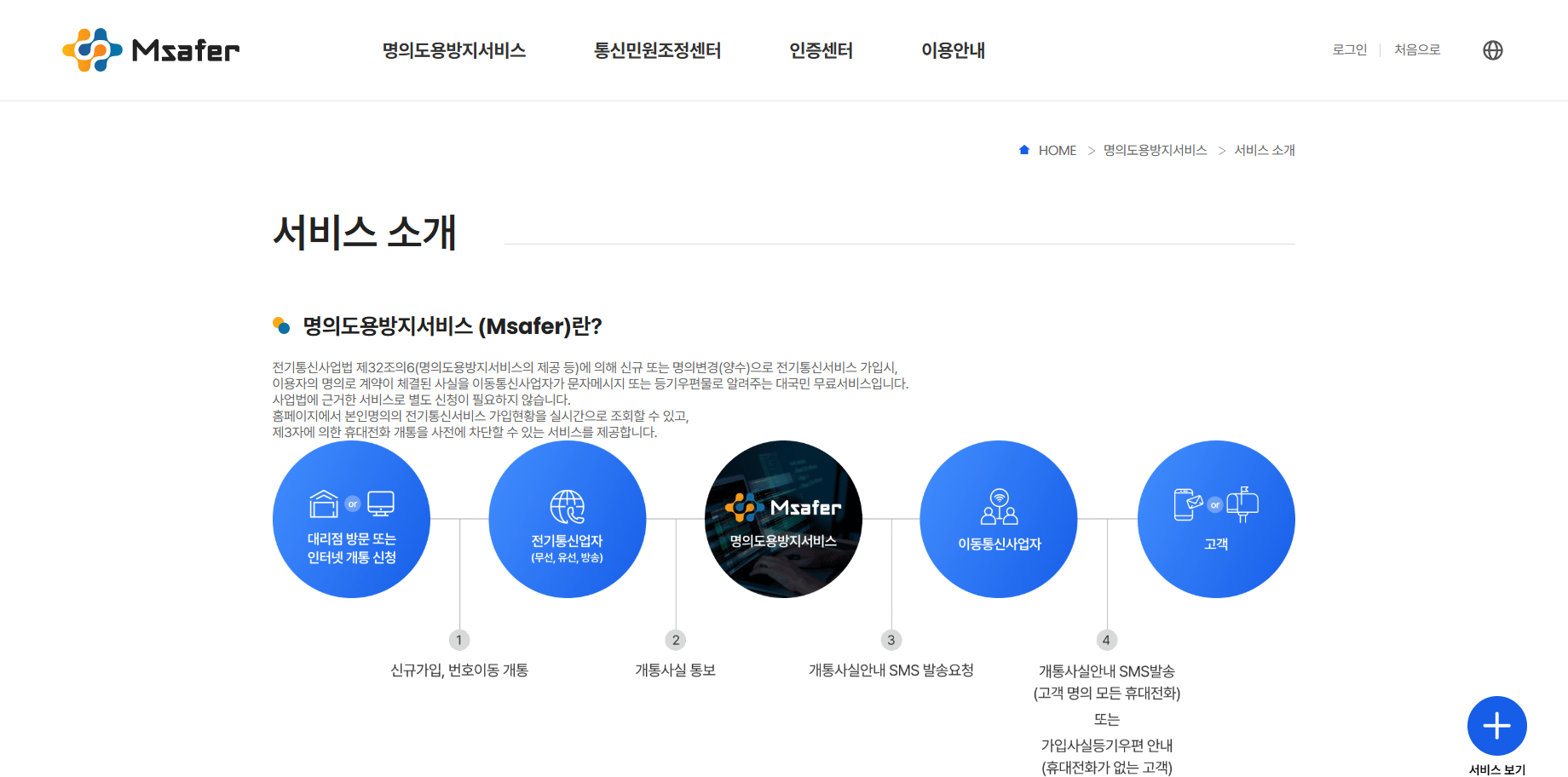Open the 이용안내 menu
The height and width of the screenshot is (777, 1568).
(953, 50)
